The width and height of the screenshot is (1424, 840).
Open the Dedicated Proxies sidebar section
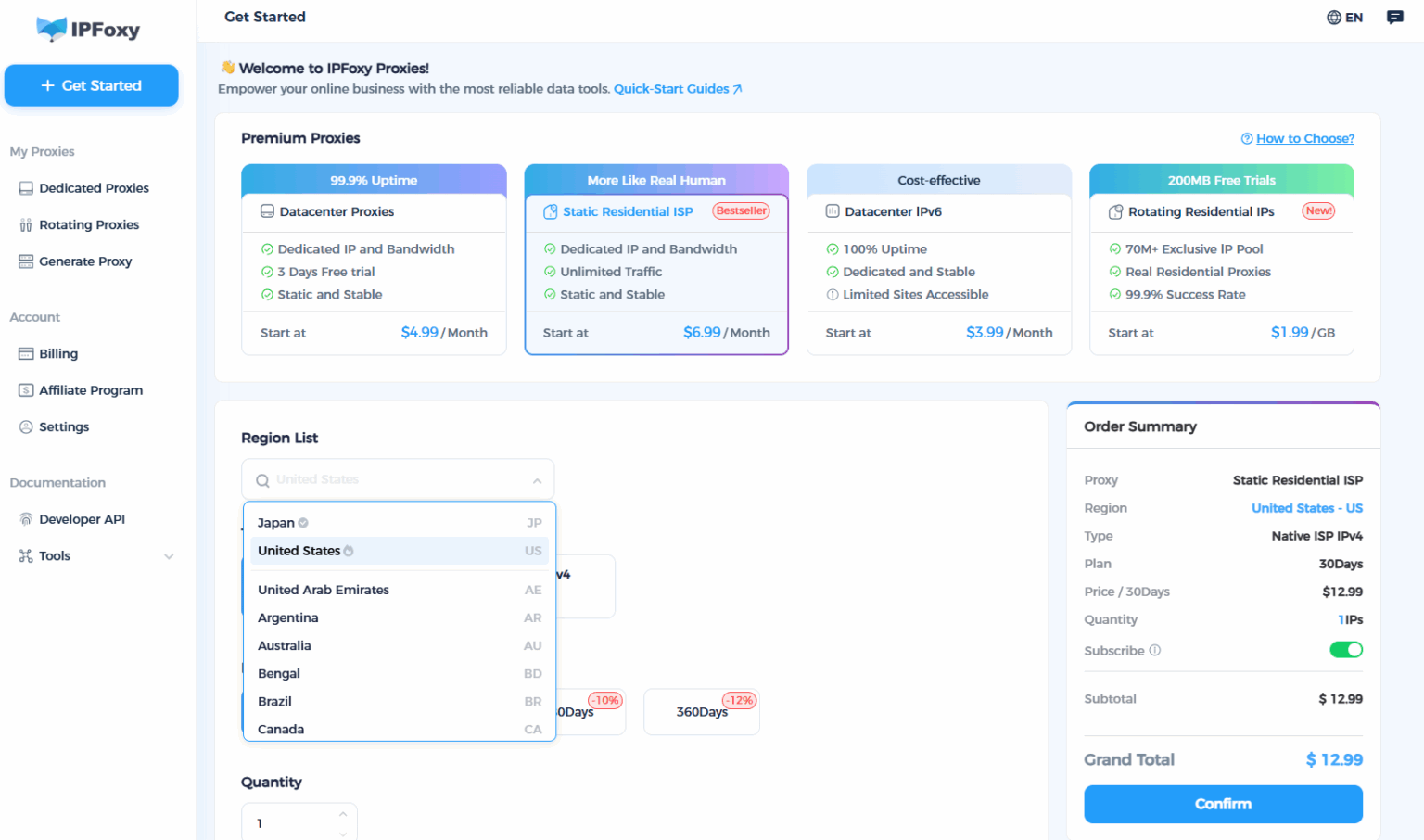94,187
